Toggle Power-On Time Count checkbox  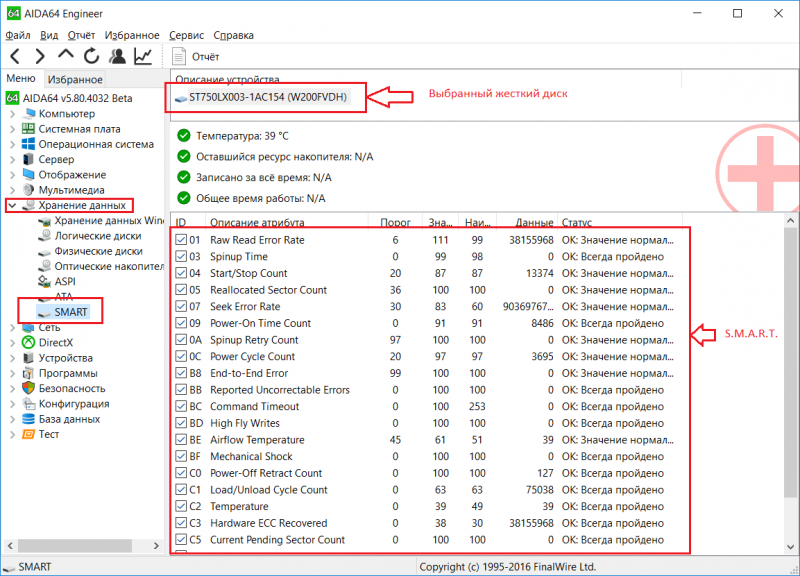181,323
